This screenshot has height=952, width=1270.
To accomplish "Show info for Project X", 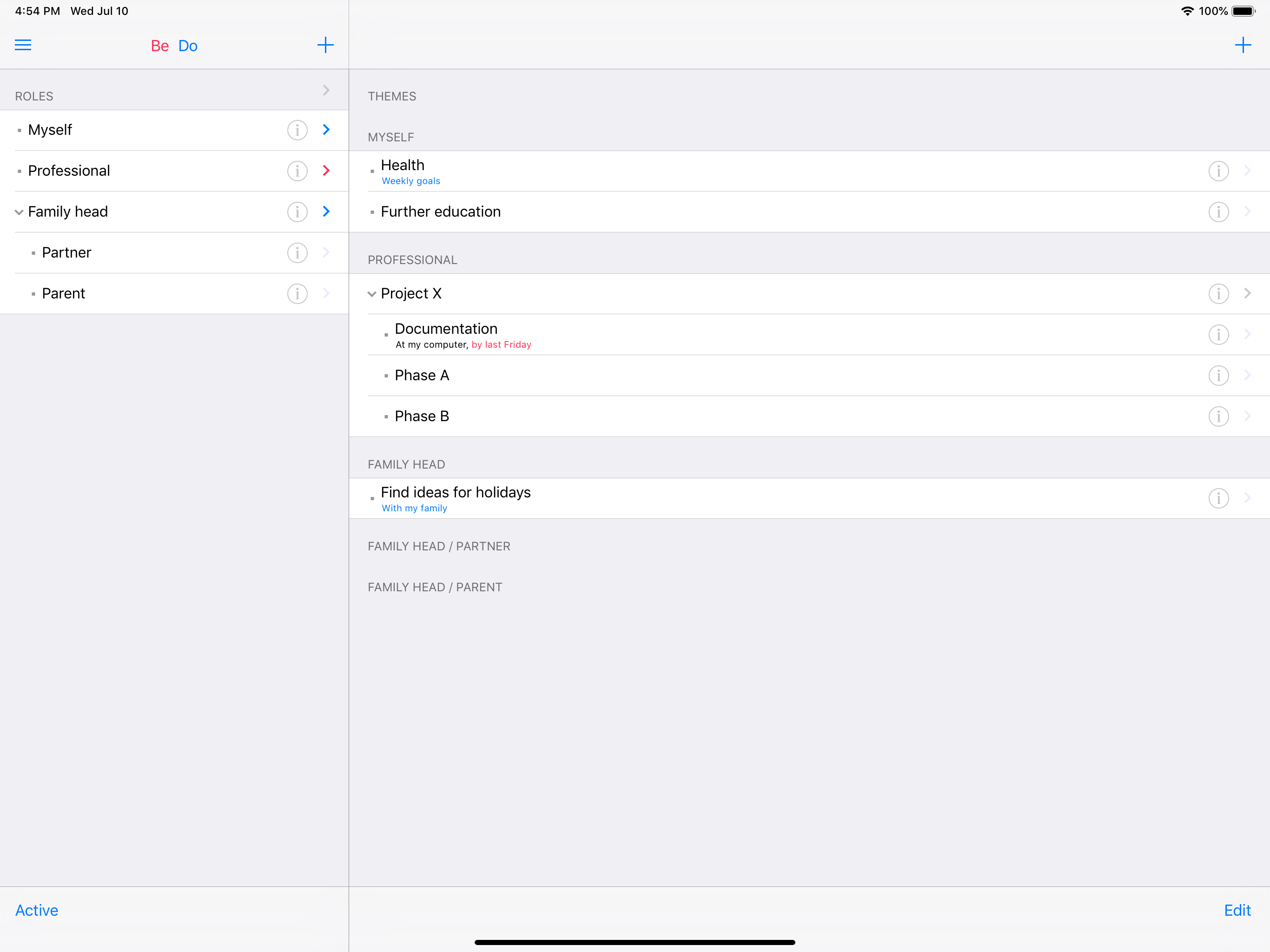I will coord(1218,293).
